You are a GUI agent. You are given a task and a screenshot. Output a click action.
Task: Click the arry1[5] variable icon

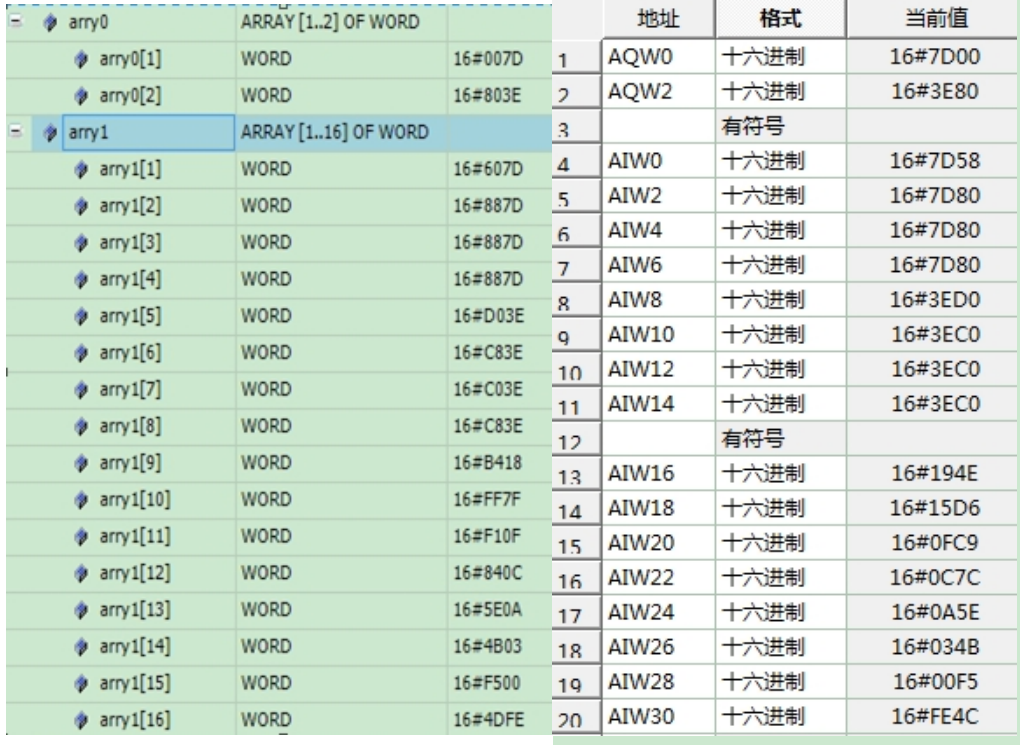[x=81, y=316]
